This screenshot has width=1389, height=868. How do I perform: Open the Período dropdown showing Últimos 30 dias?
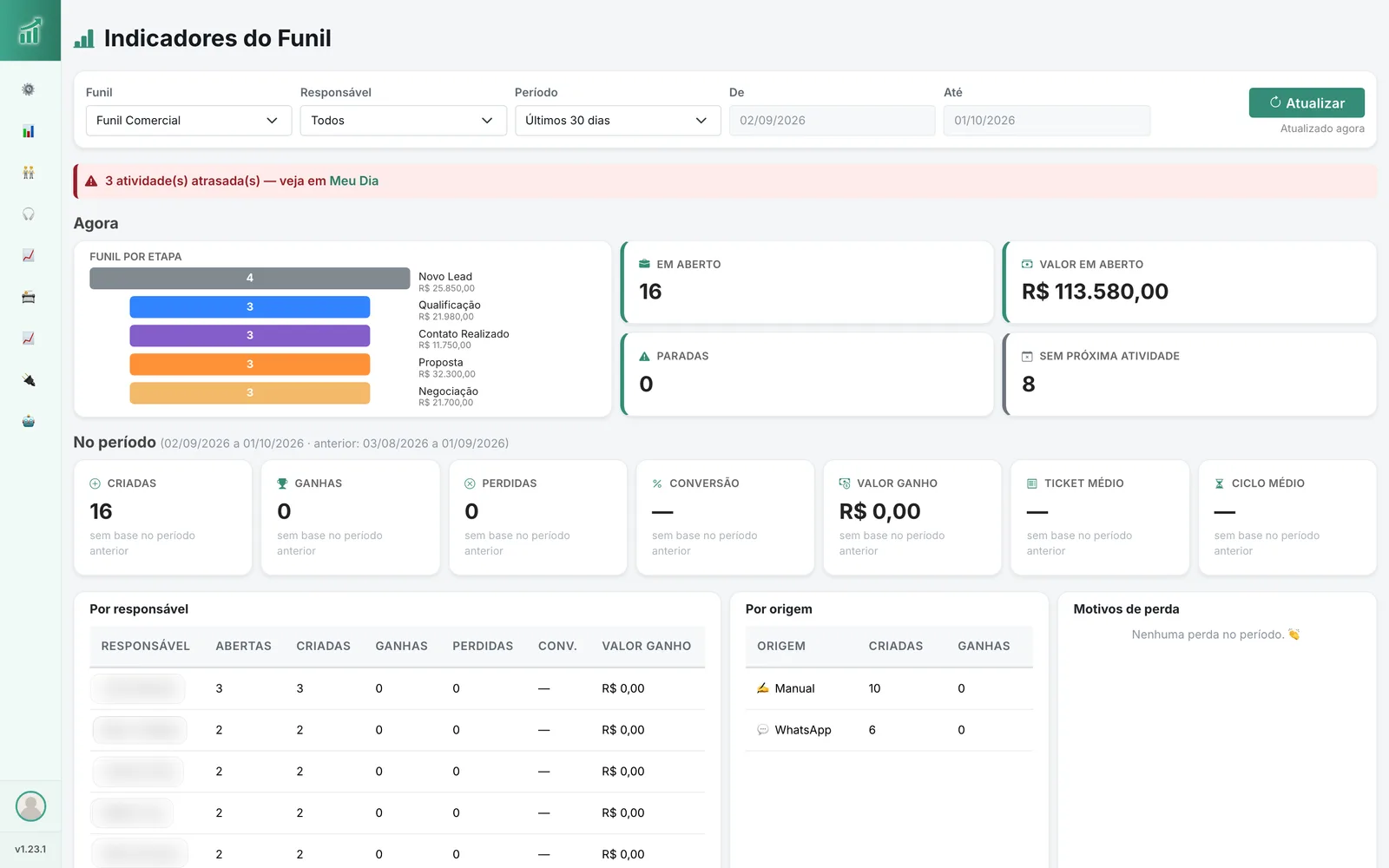pyautogui.click(x=617, y=121)
